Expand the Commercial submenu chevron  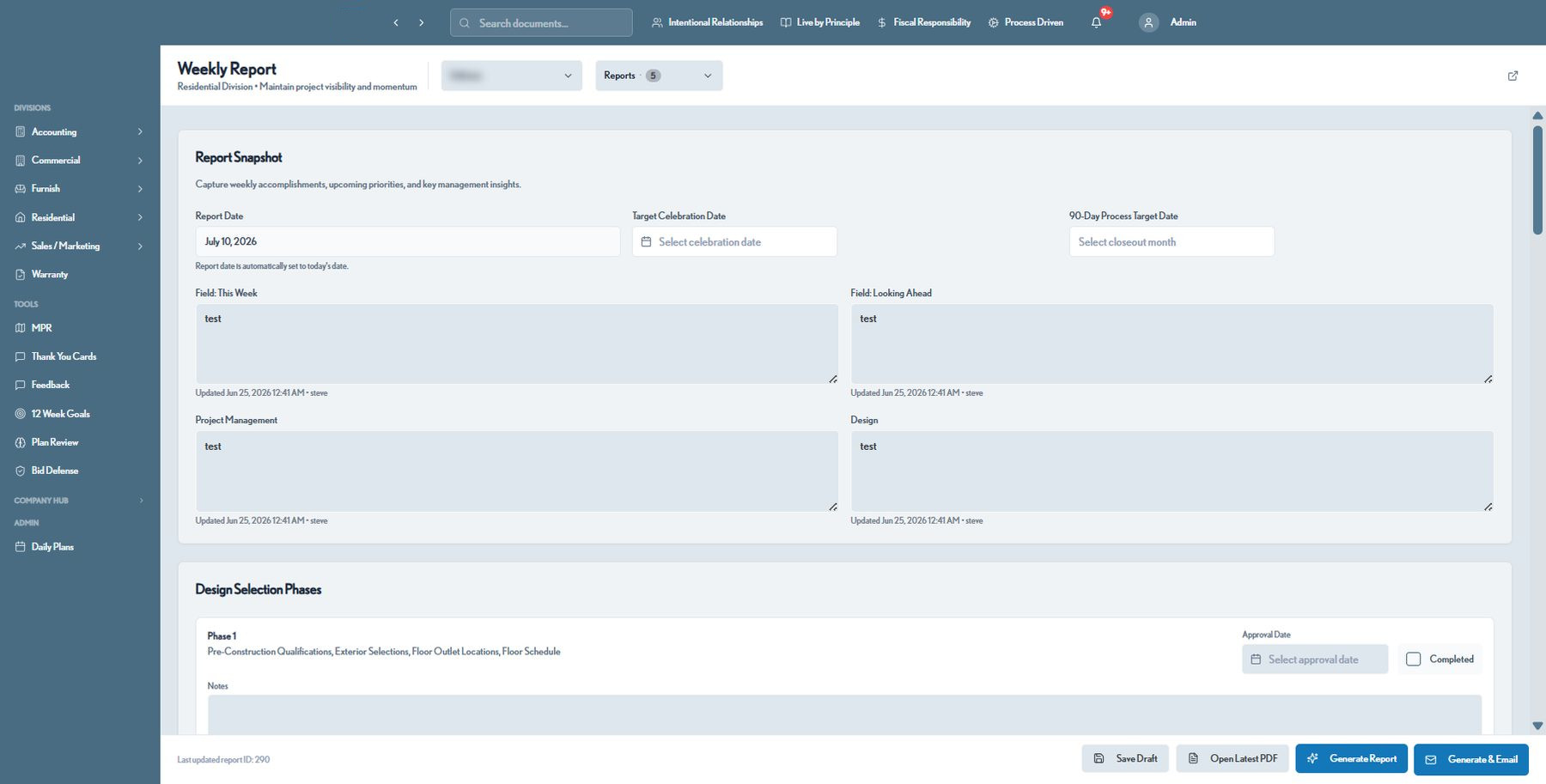click(140, 160)
